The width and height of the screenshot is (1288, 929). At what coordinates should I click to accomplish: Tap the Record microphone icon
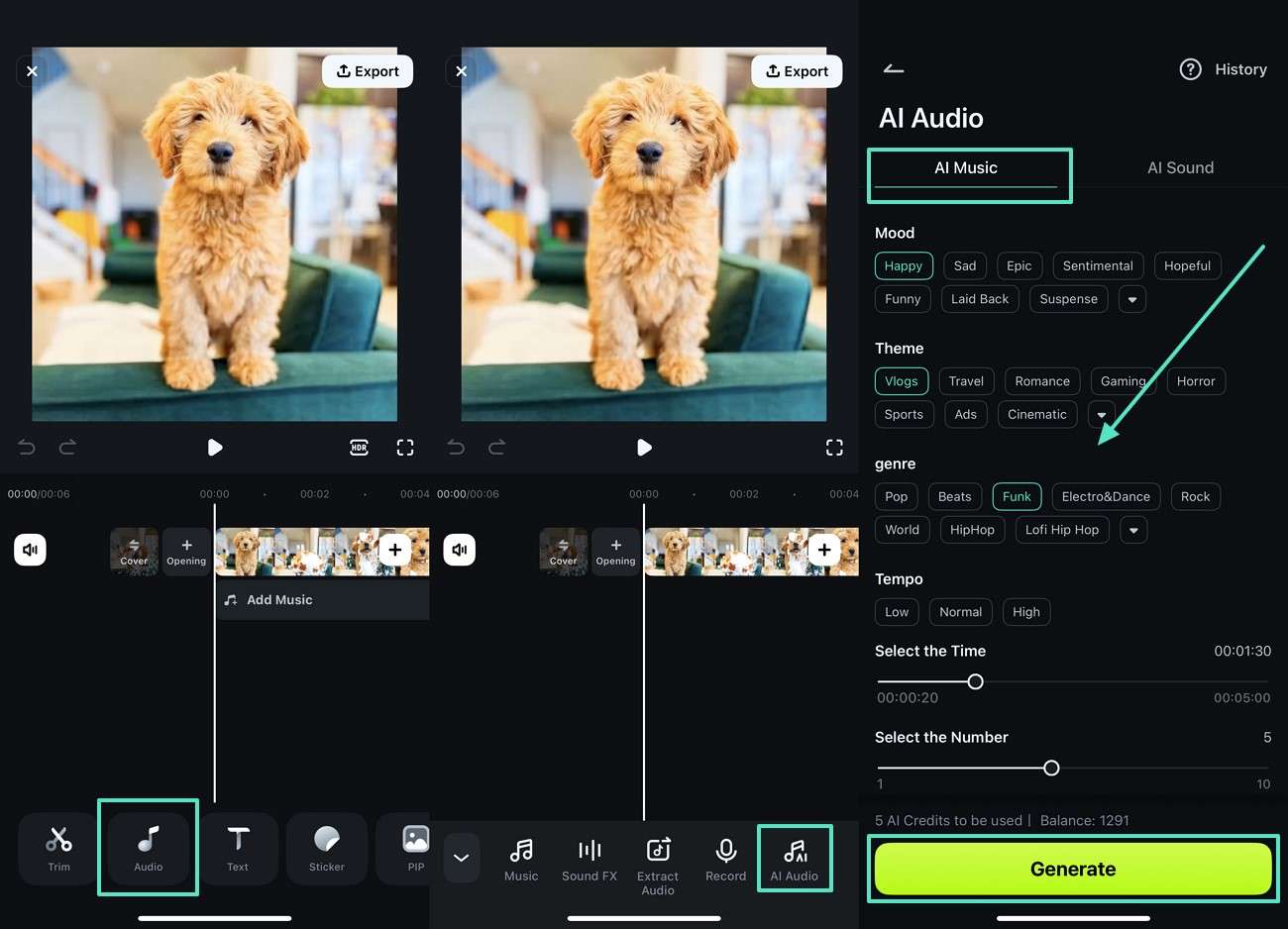726,859
